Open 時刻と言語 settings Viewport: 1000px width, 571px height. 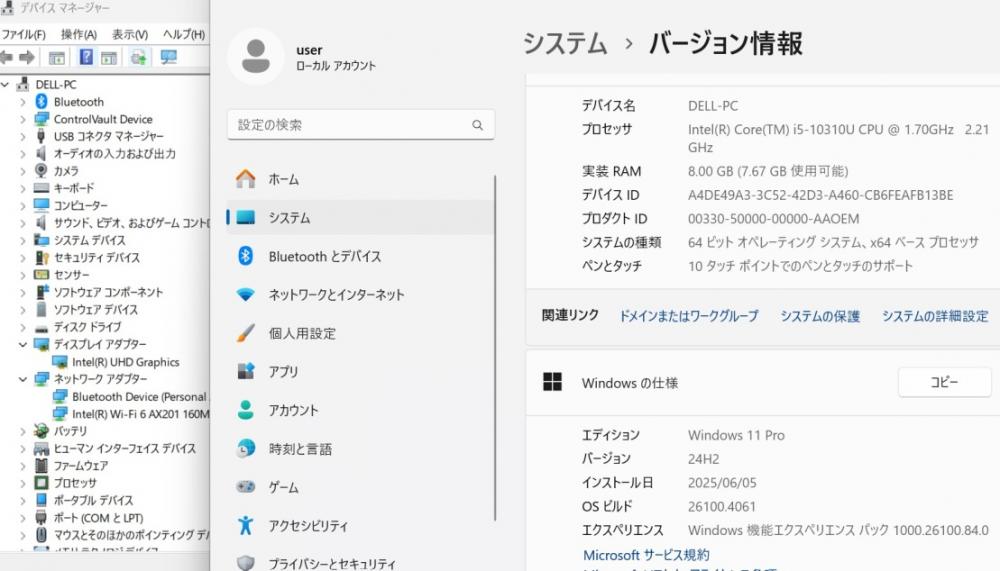(x=360, y=449)
